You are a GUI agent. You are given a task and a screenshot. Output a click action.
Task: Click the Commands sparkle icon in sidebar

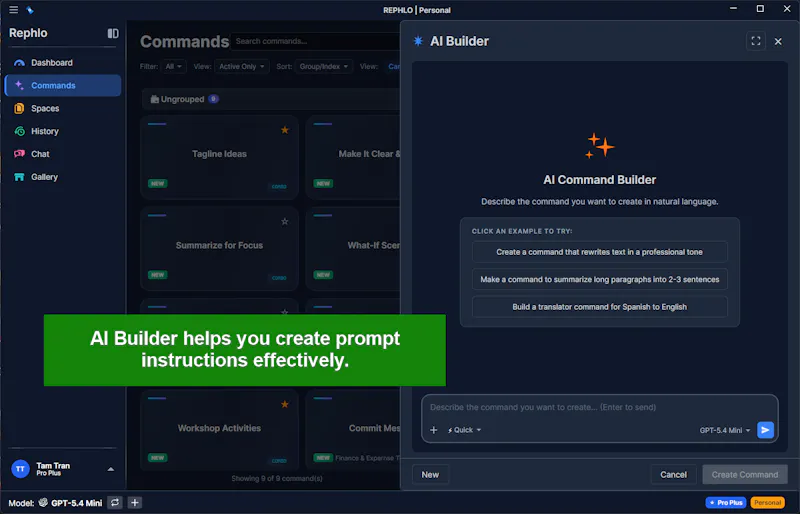pos(19,85)
